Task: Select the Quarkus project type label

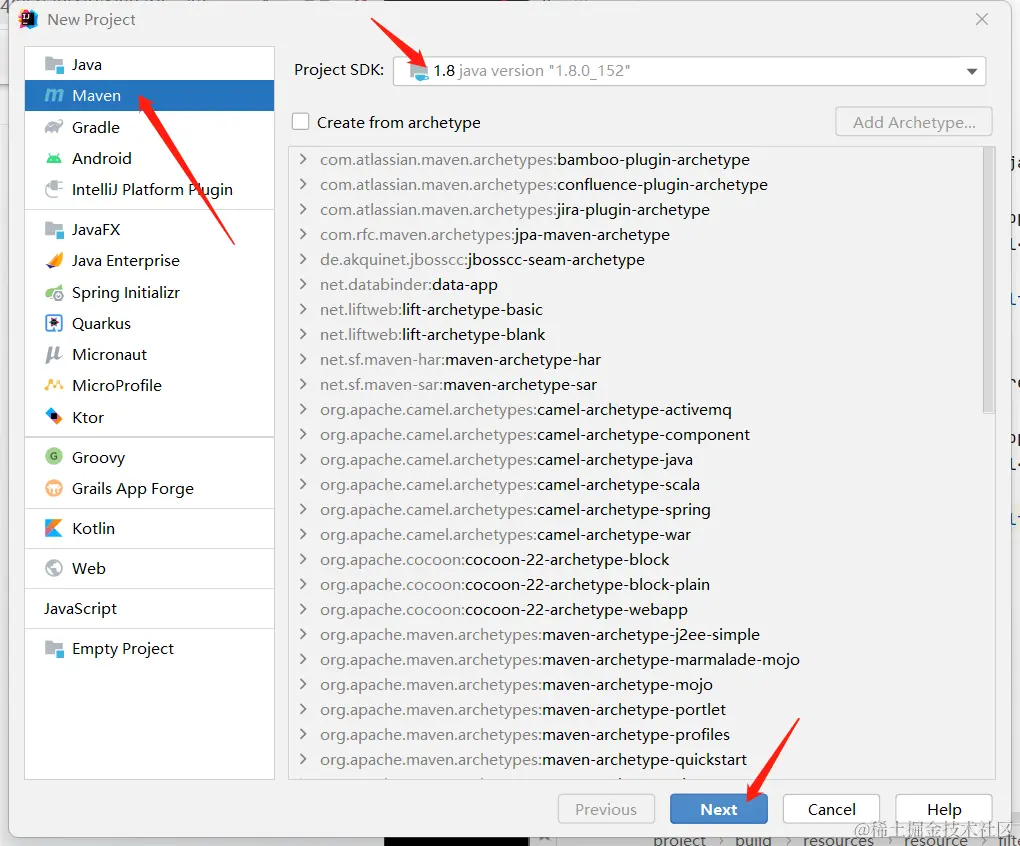Action: point(101,323)
